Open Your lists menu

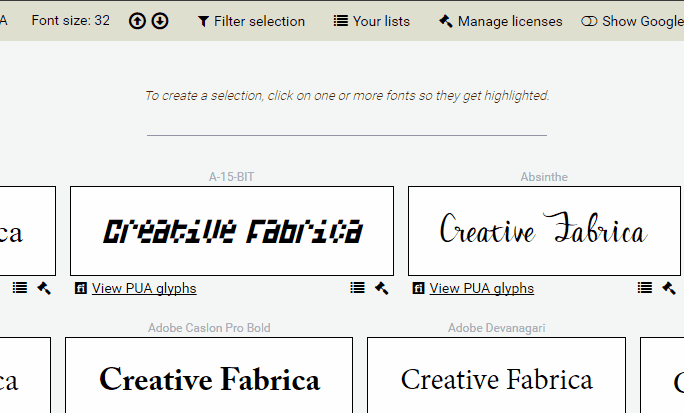(371, 21)
